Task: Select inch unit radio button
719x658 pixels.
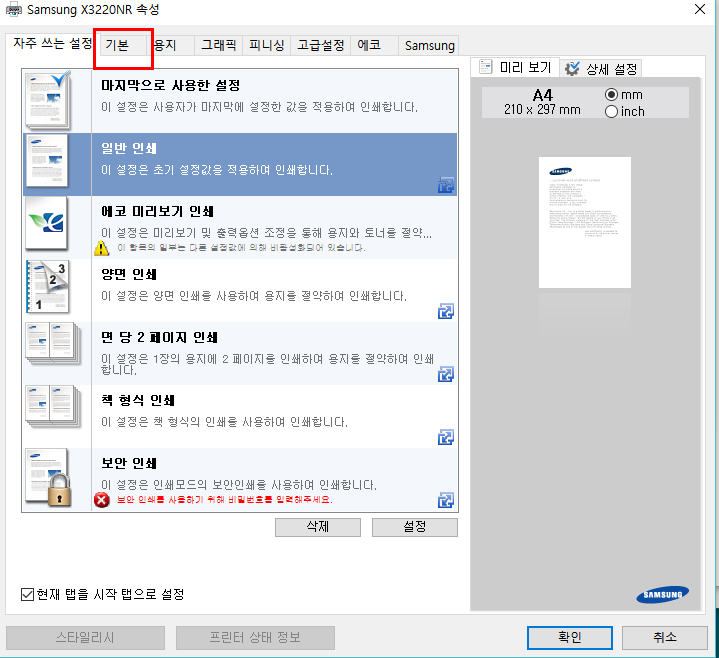Action: (611, 111)
